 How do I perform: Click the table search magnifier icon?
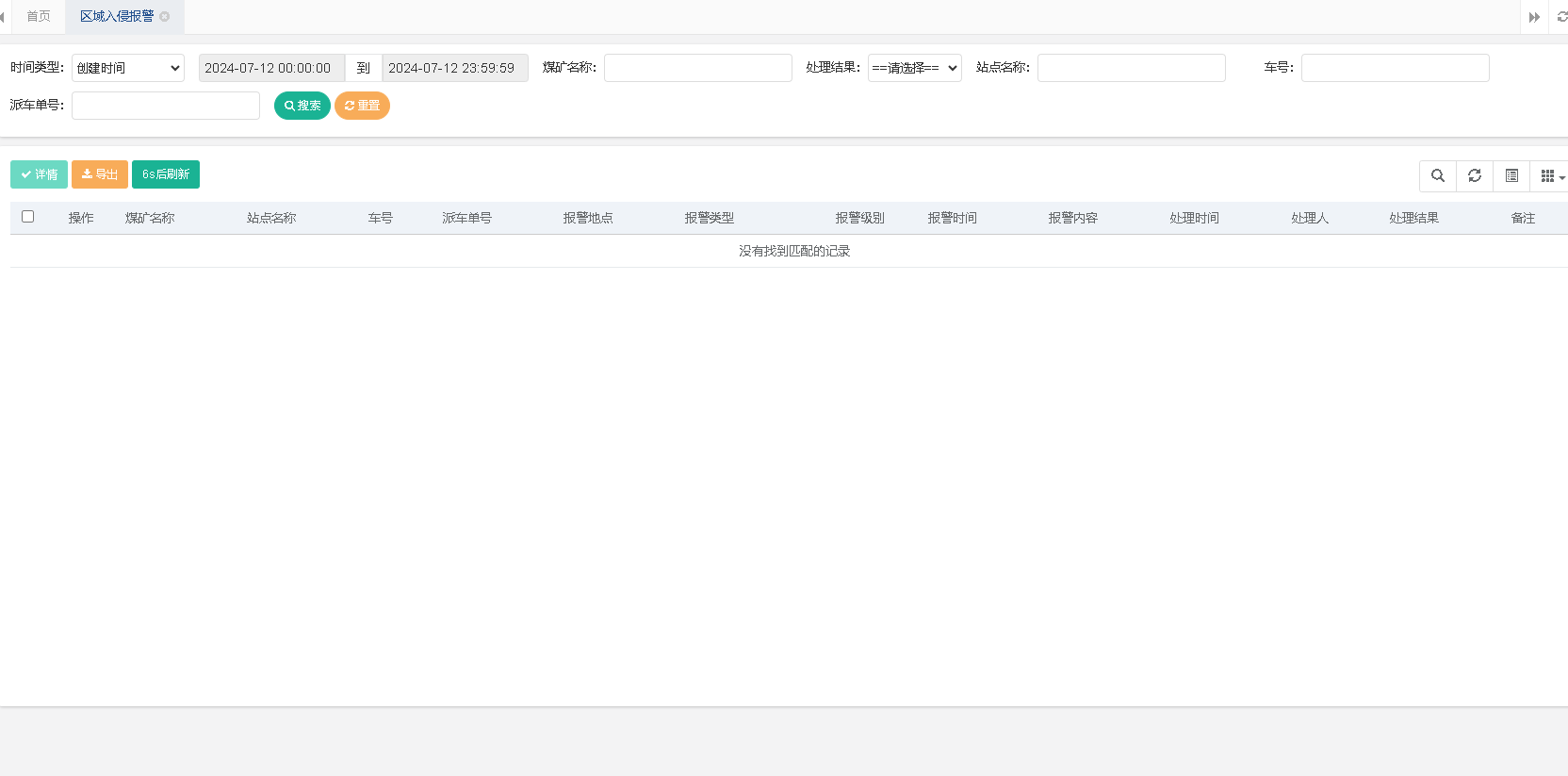coord(1437,175)
